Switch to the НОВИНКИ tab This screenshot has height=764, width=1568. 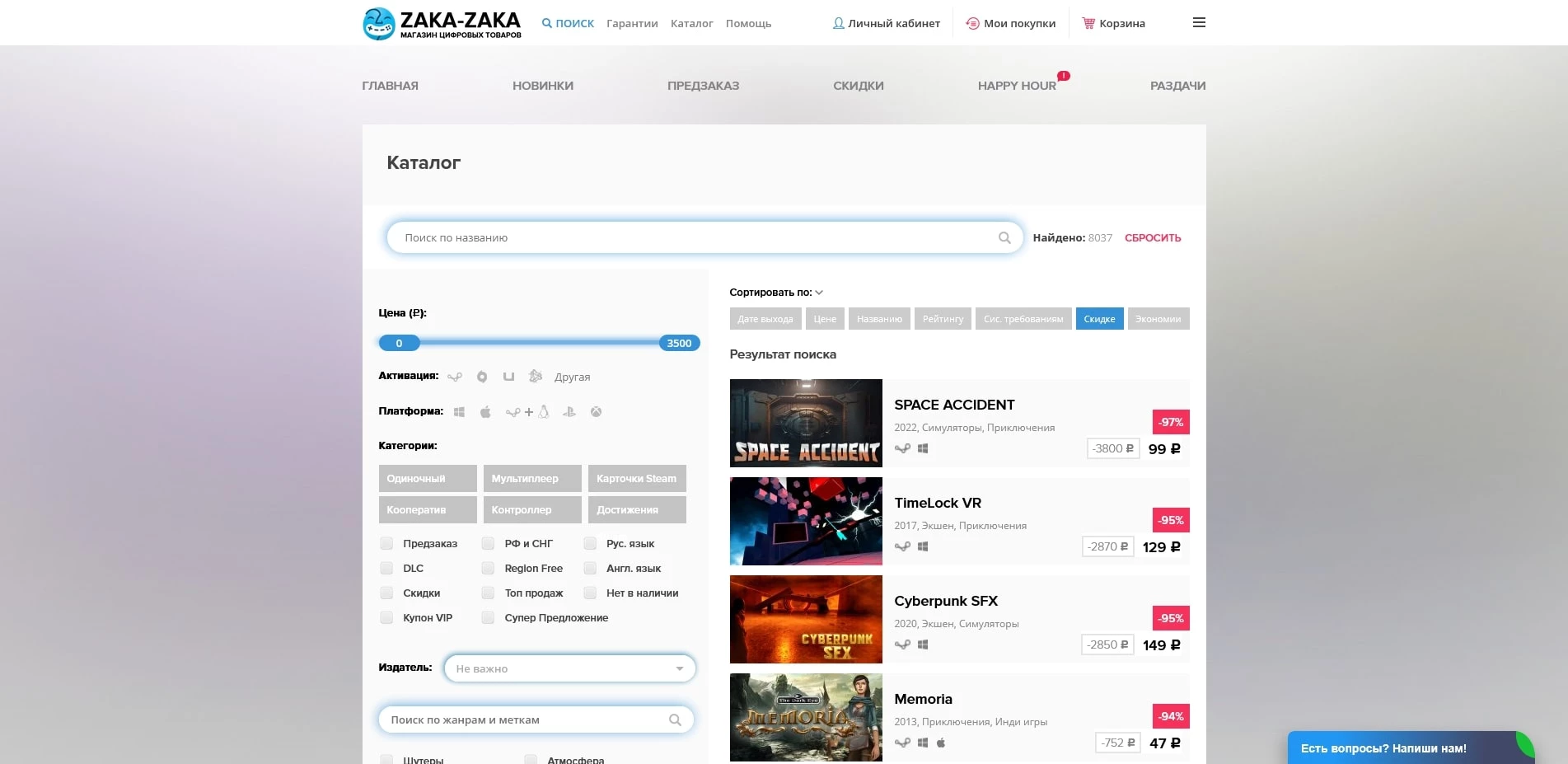tap(543, 86)
